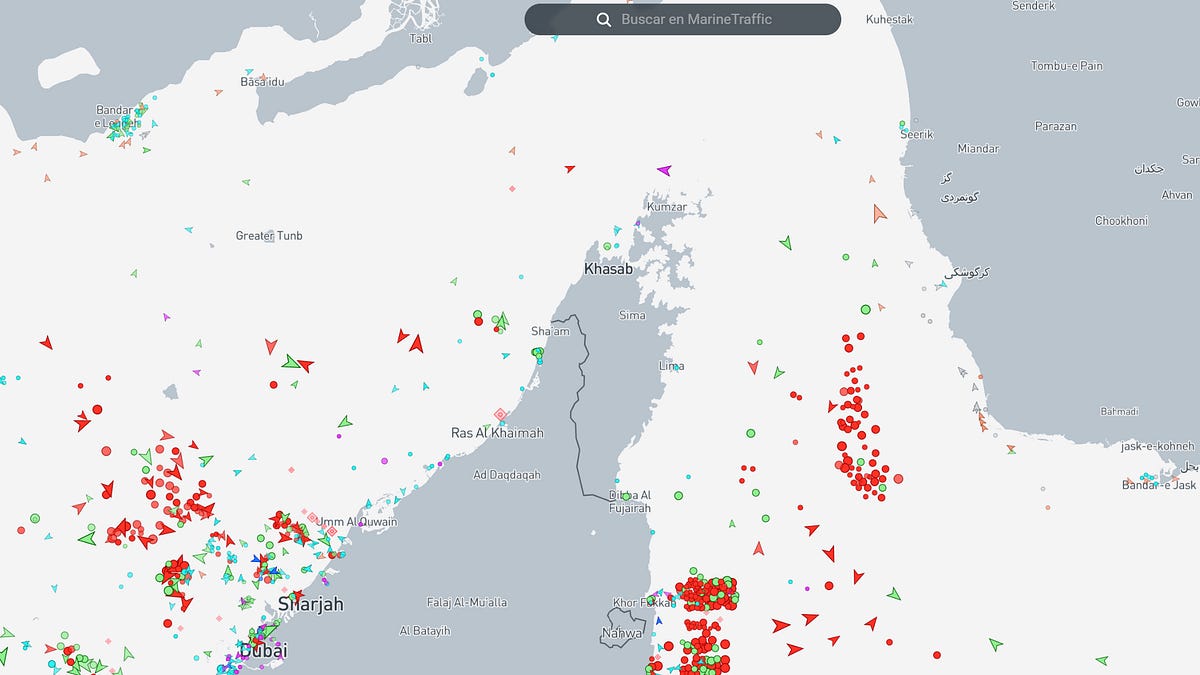Click the green vessel arrow northeast of Khasab peninsula
Screen dimensions: 1200x675
(x=785, y=242)
